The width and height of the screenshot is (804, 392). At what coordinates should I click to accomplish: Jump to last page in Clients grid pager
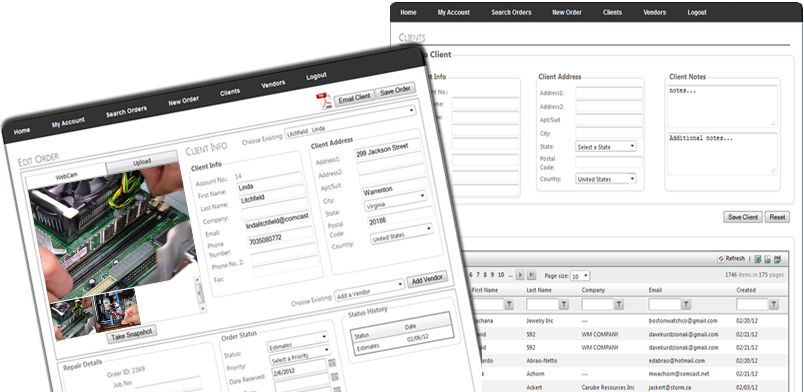(531, 276)
